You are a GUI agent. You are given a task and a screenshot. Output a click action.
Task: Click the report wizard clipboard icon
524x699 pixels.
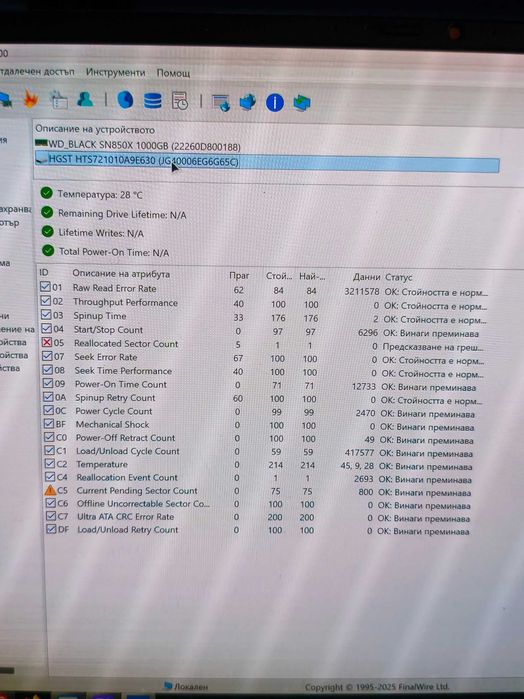point(59,99)
